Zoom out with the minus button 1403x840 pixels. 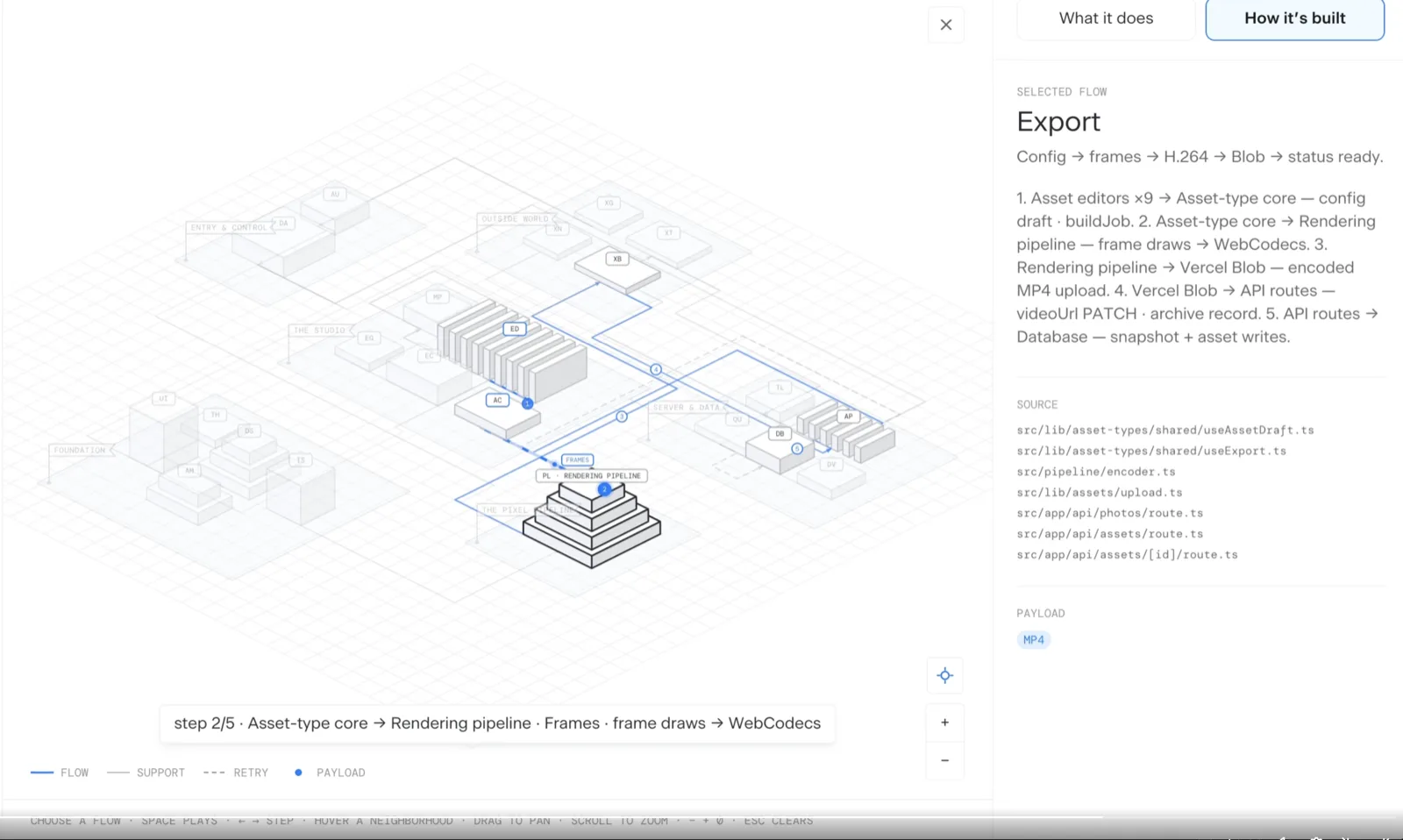tap(944, 760)
